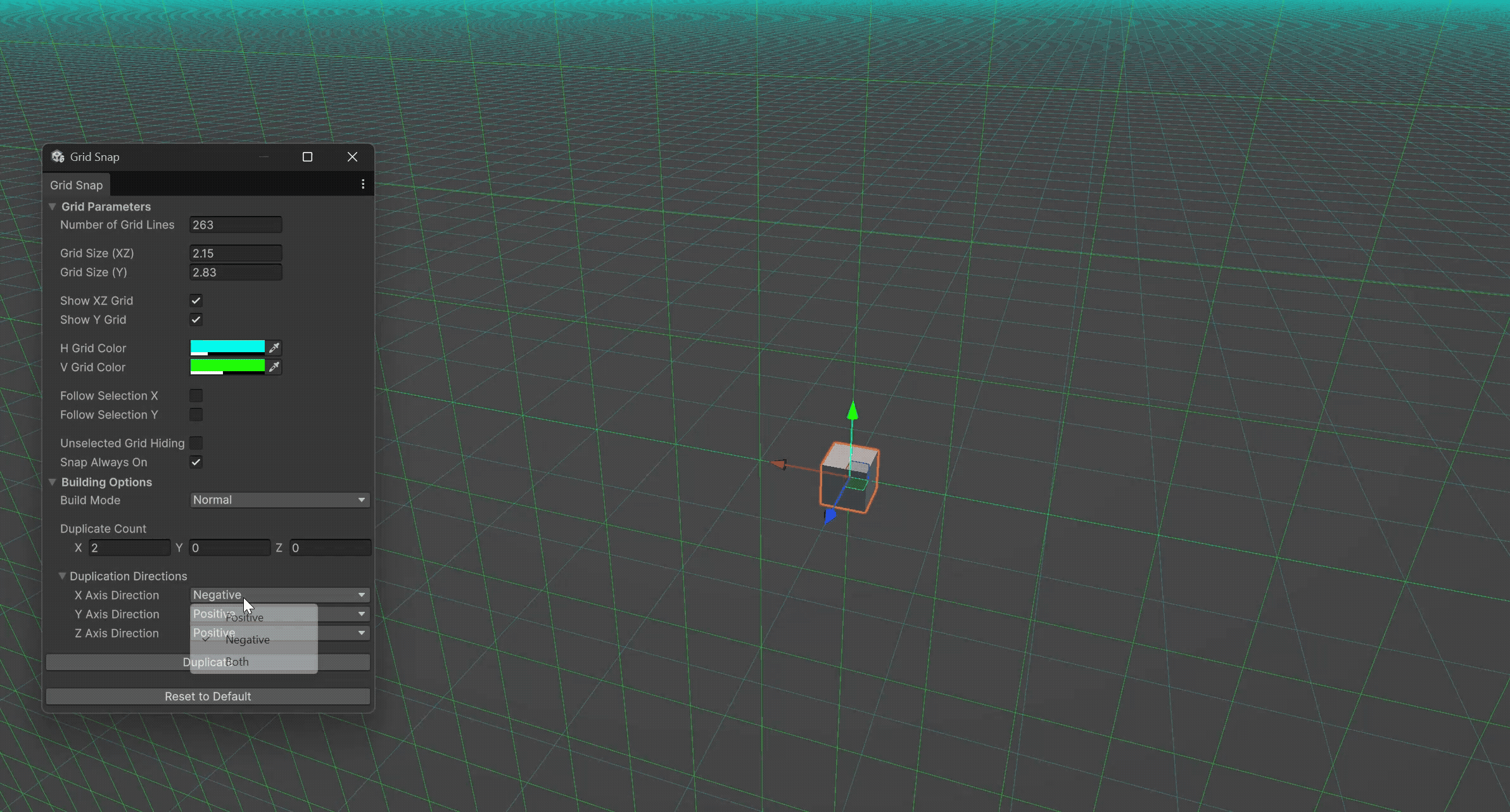Toggle Unselected Grid Hiding checkbox
The image size is (1510, 812).
196,443
